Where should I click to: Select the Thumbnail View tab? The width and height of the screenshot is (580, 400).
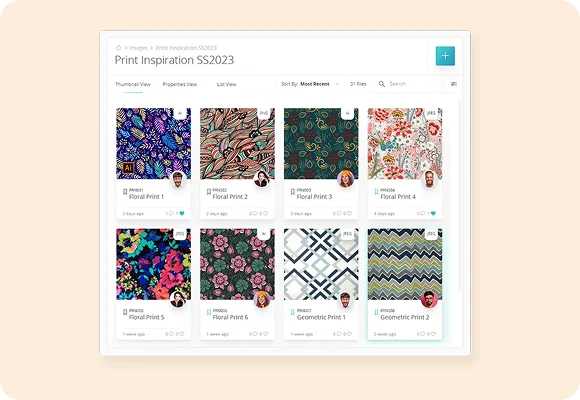point(133,84)
